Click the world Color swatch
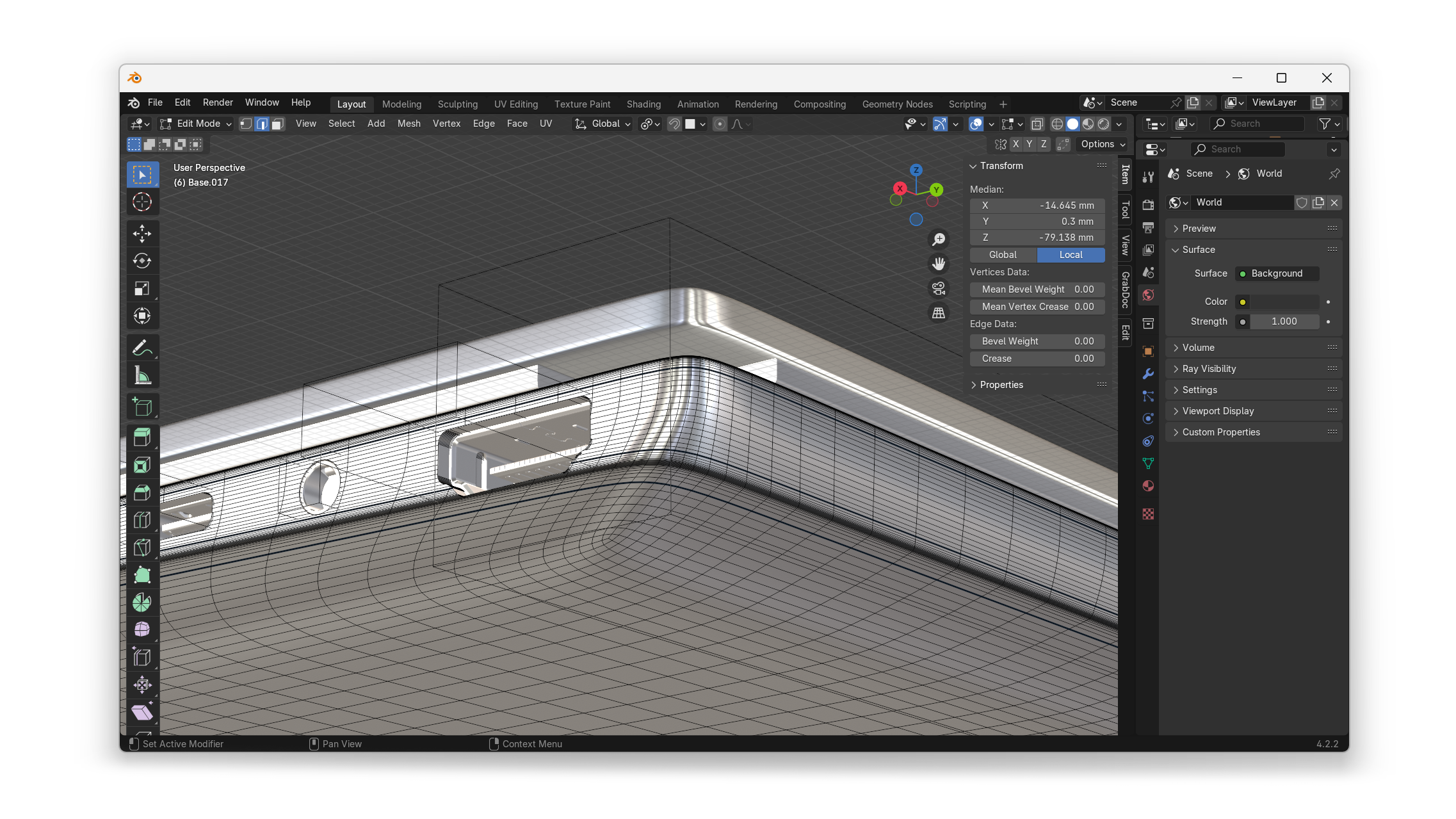 (x=1285, y=302)
